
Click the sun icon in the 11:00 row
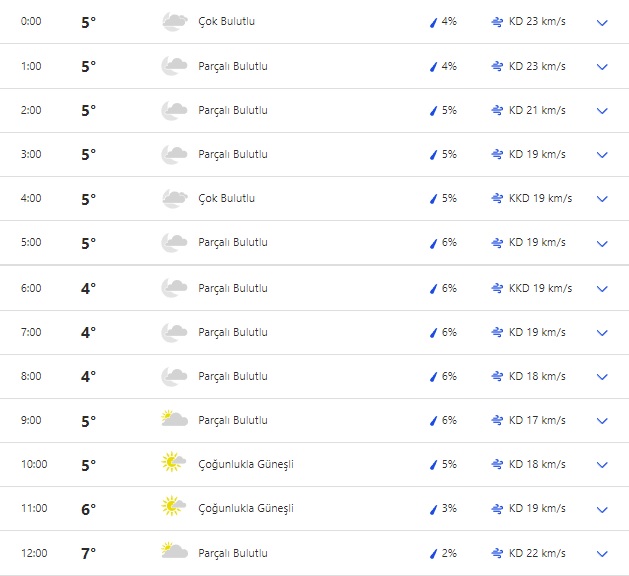[x=174, y=508]
